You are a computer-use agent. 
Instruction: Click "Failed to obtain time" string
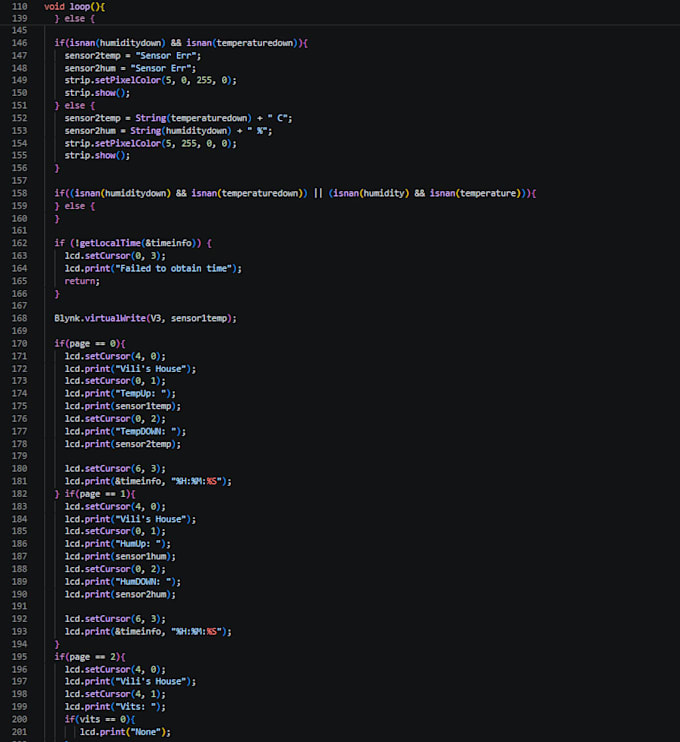pos(174,268)
